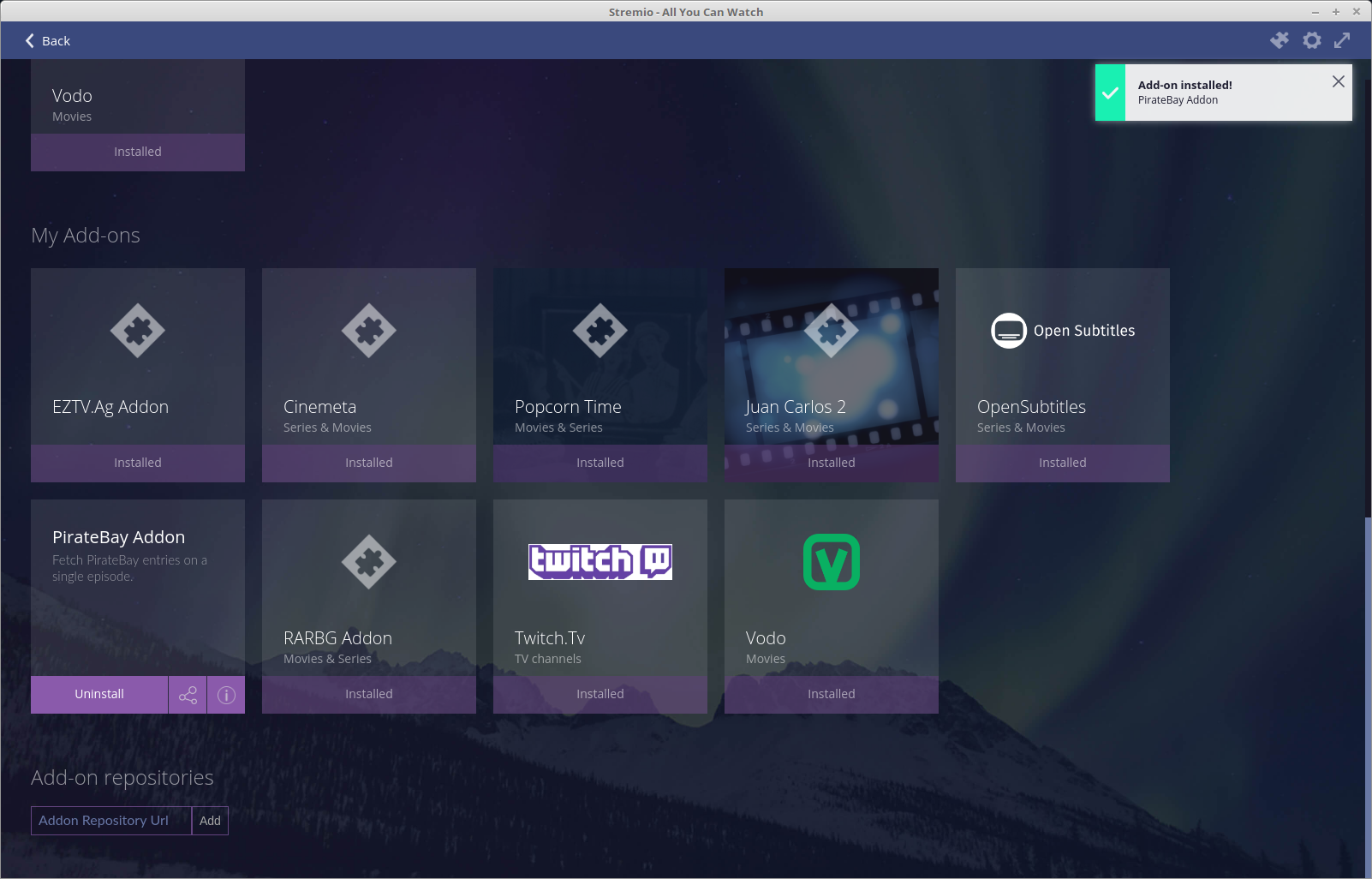Click the Cinemeta puzzle icon
The image size is (1372, 879).
tap(369, 331)
